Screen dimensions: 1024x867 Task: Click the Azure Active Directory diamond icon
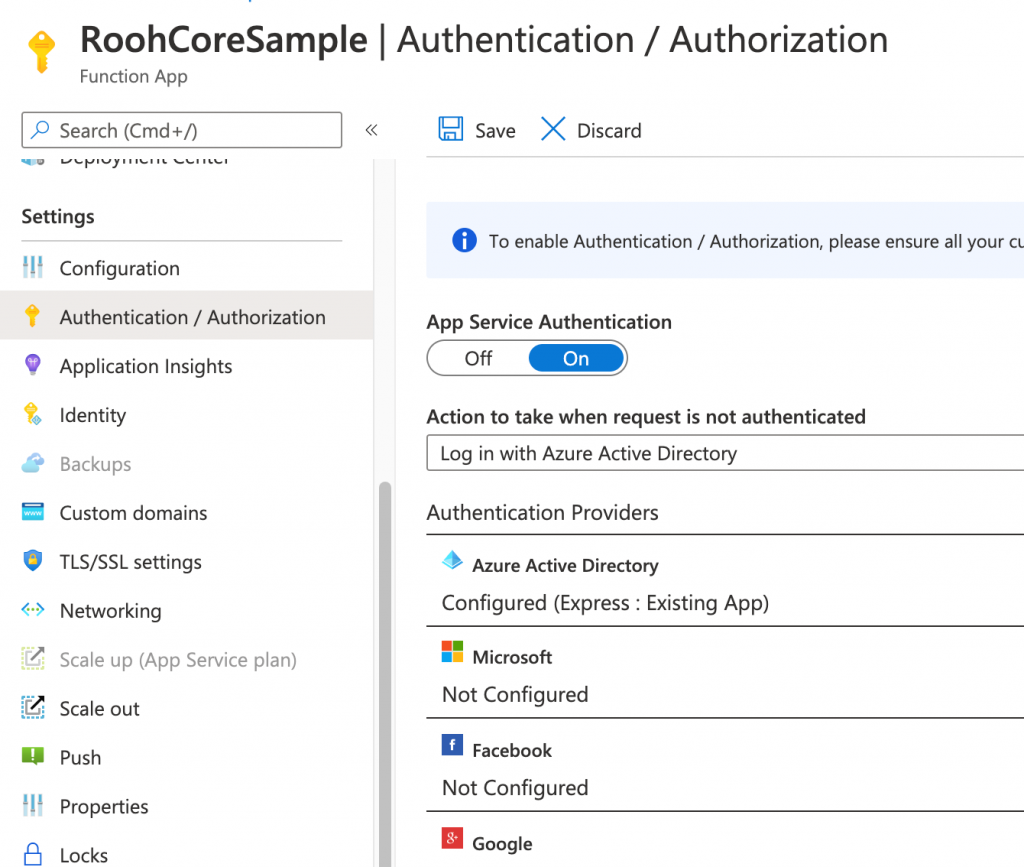(452, 560)
